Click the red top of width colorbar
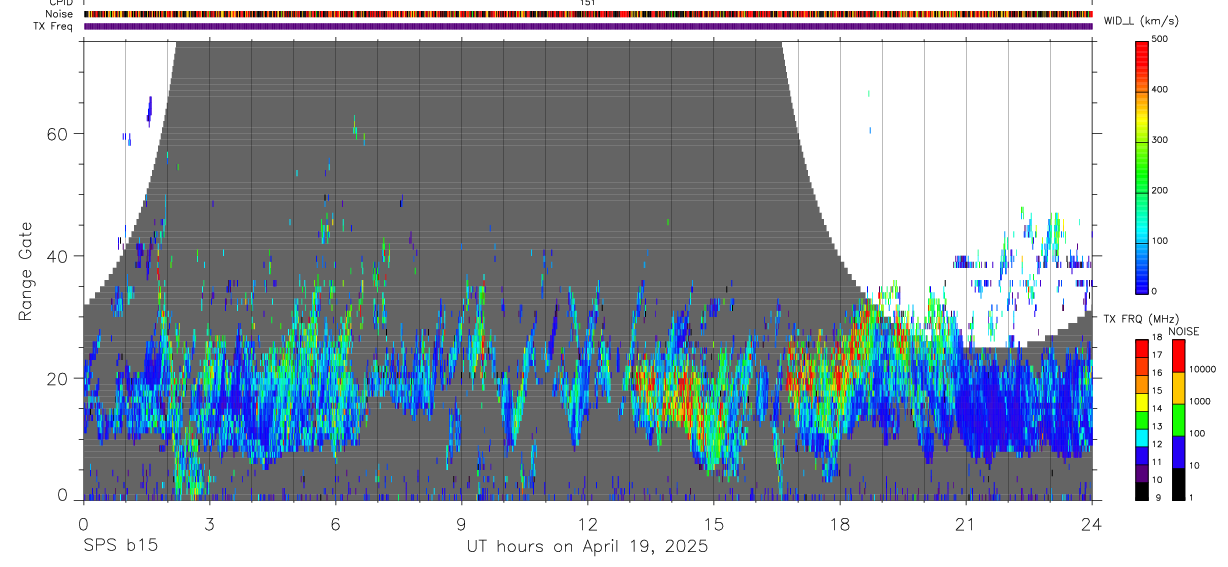This screenshot has width=1228, height=567. [x=1143, y=52]
